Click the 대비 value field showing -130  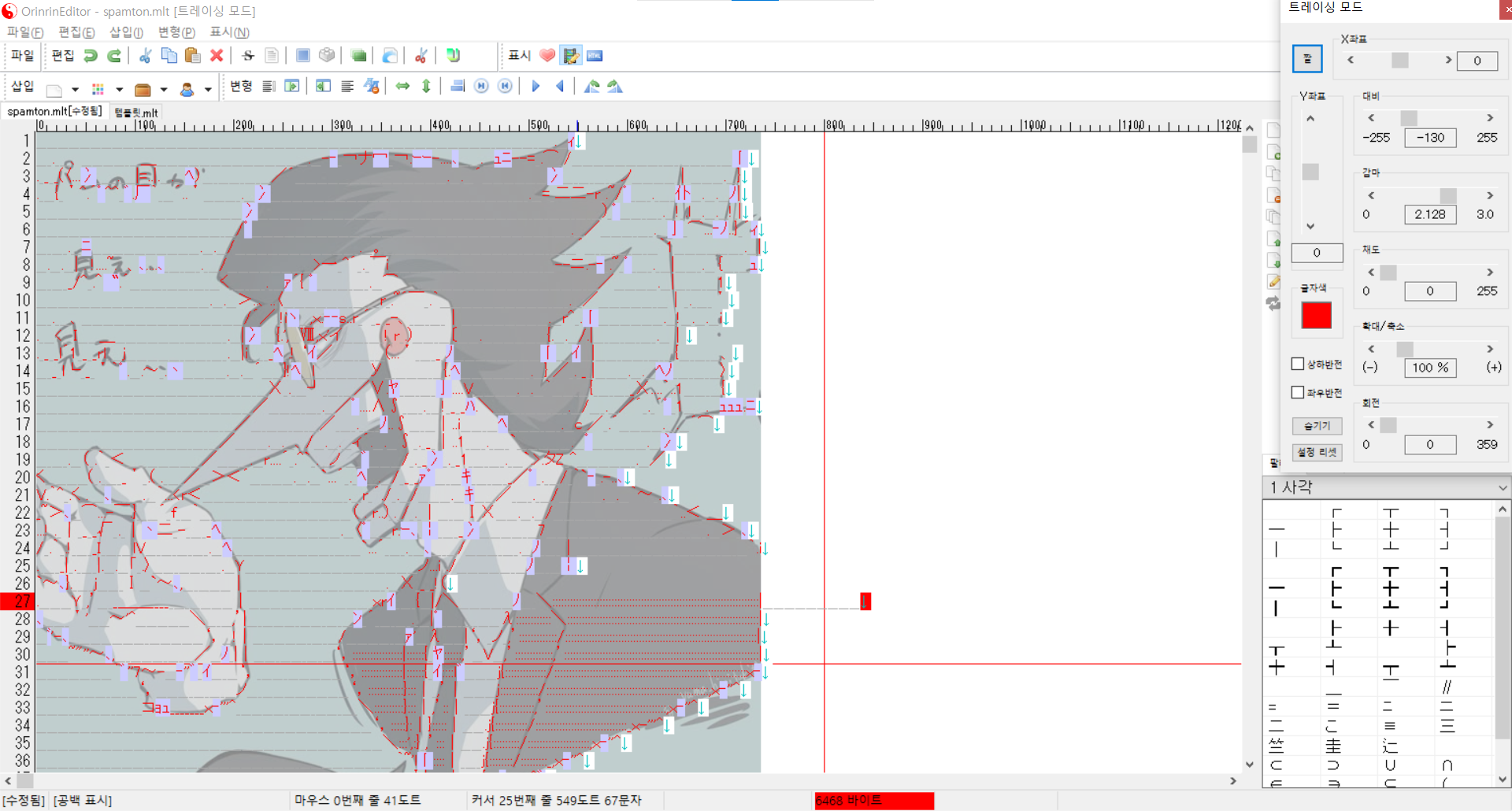pyautogui.click(x=1430, y=138)
